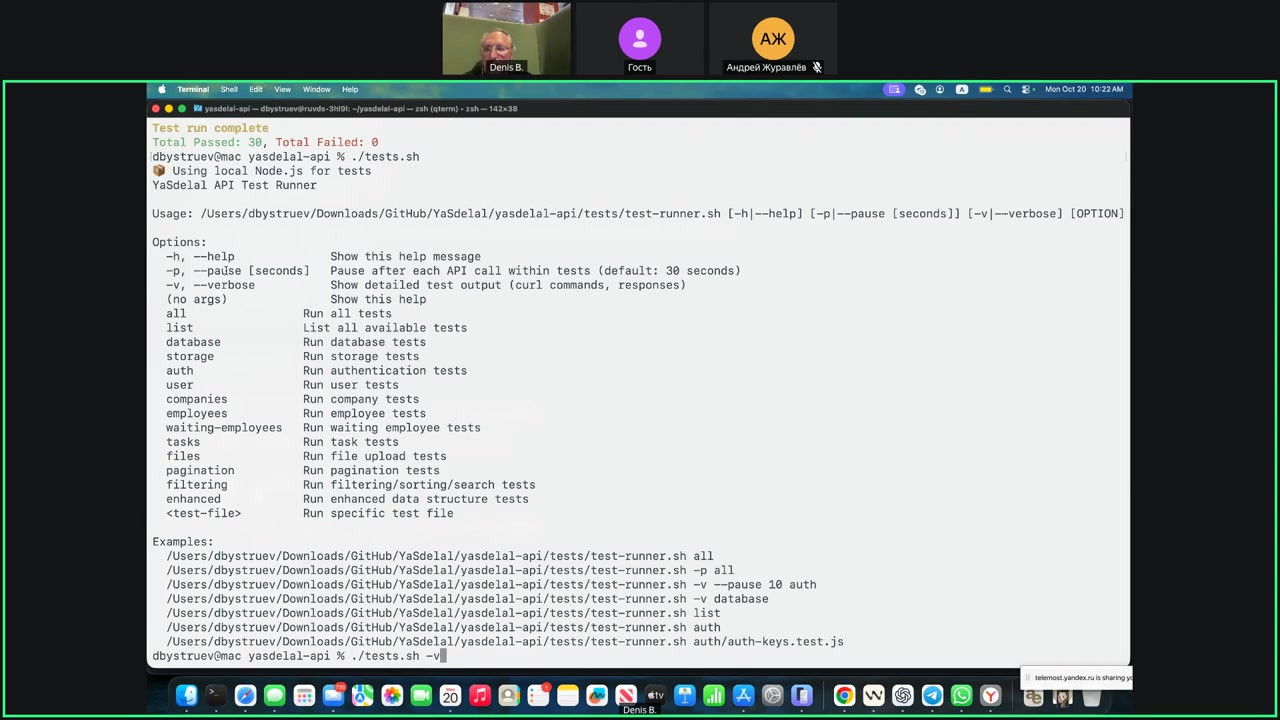The image size is (1280, 720).
Task: Open Telegram from the Dock
Action: [x=932, y=696]
